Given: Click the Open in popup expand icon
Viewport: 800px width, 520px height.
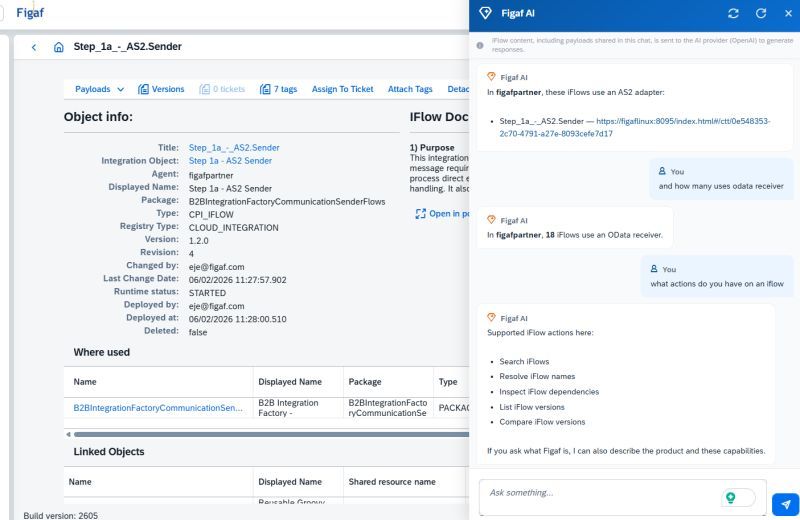Looking at the screenshot, I should (x=420, y=214).
